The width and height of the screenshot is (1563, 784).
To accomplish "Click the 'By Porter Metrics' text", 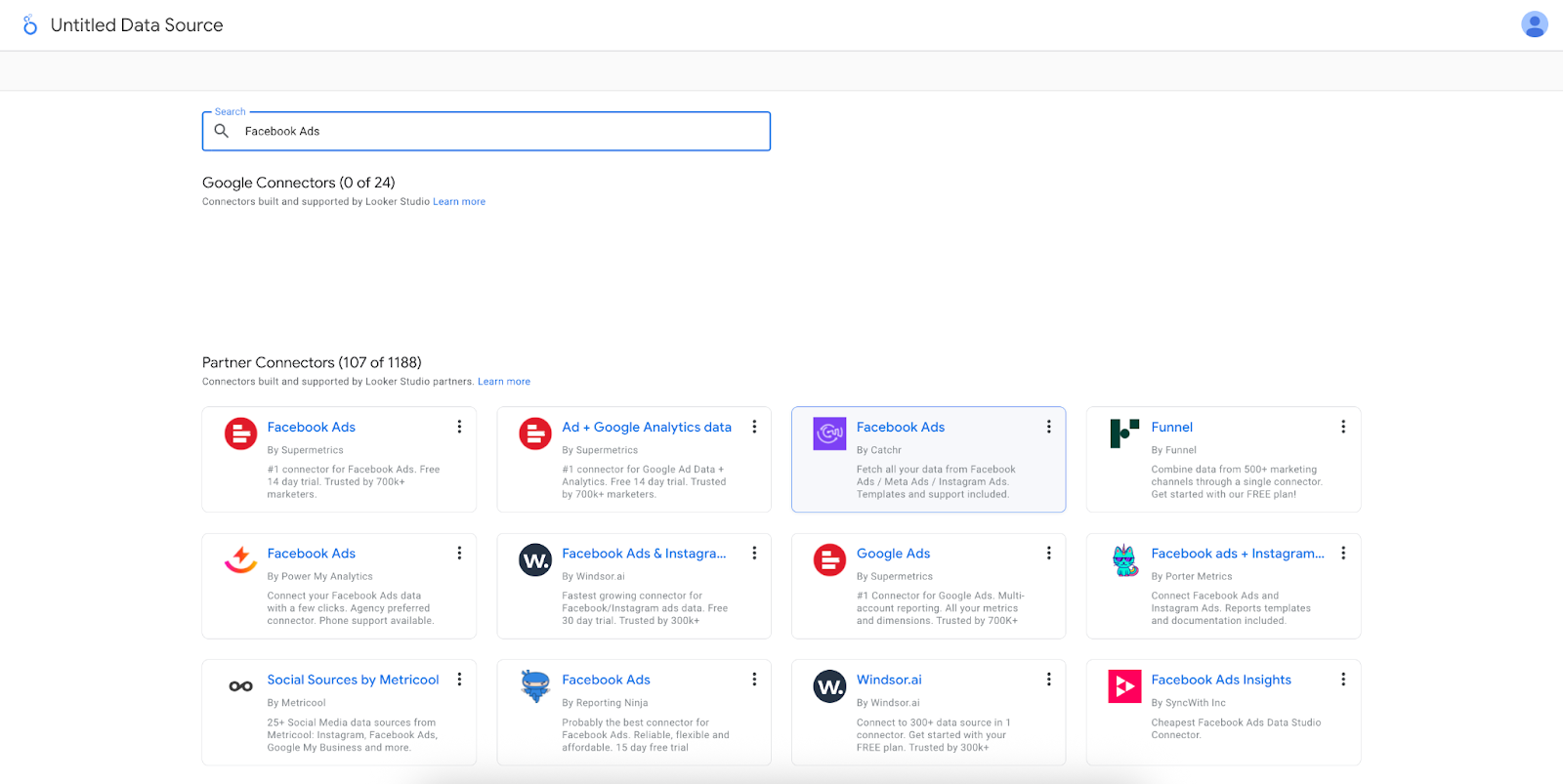I will (x=1192, y=577).
